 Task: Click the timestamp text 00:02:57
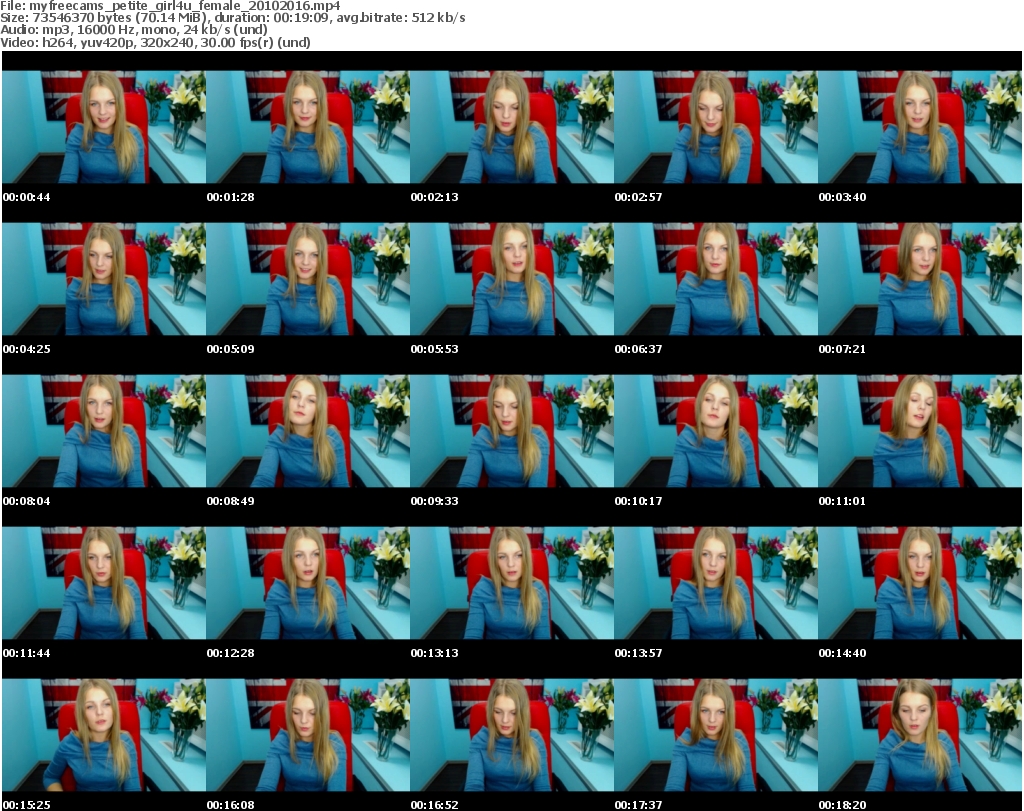click(x=639, y=197)
